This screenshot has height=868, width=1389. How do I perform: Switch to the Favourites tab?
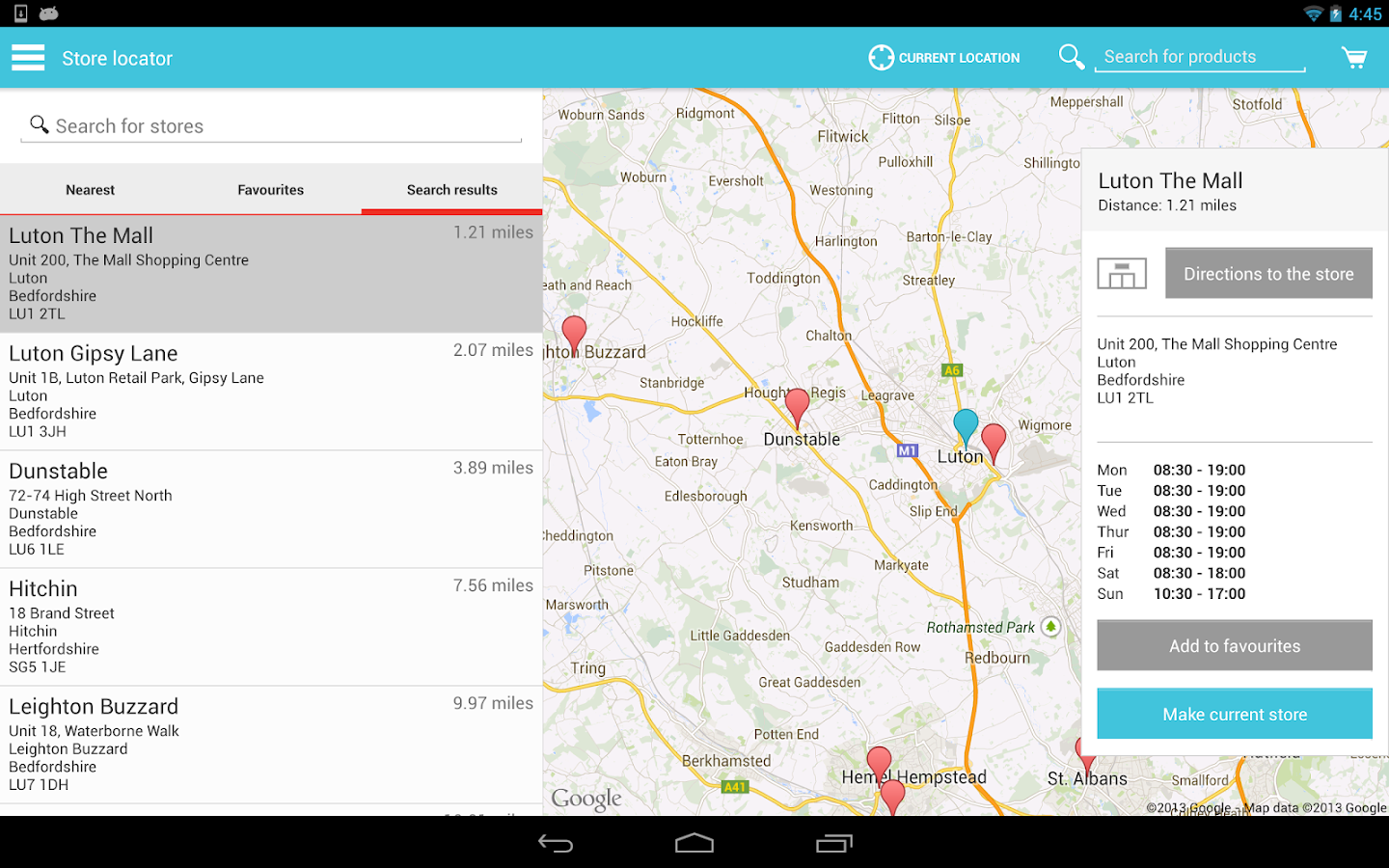(270, 189)
